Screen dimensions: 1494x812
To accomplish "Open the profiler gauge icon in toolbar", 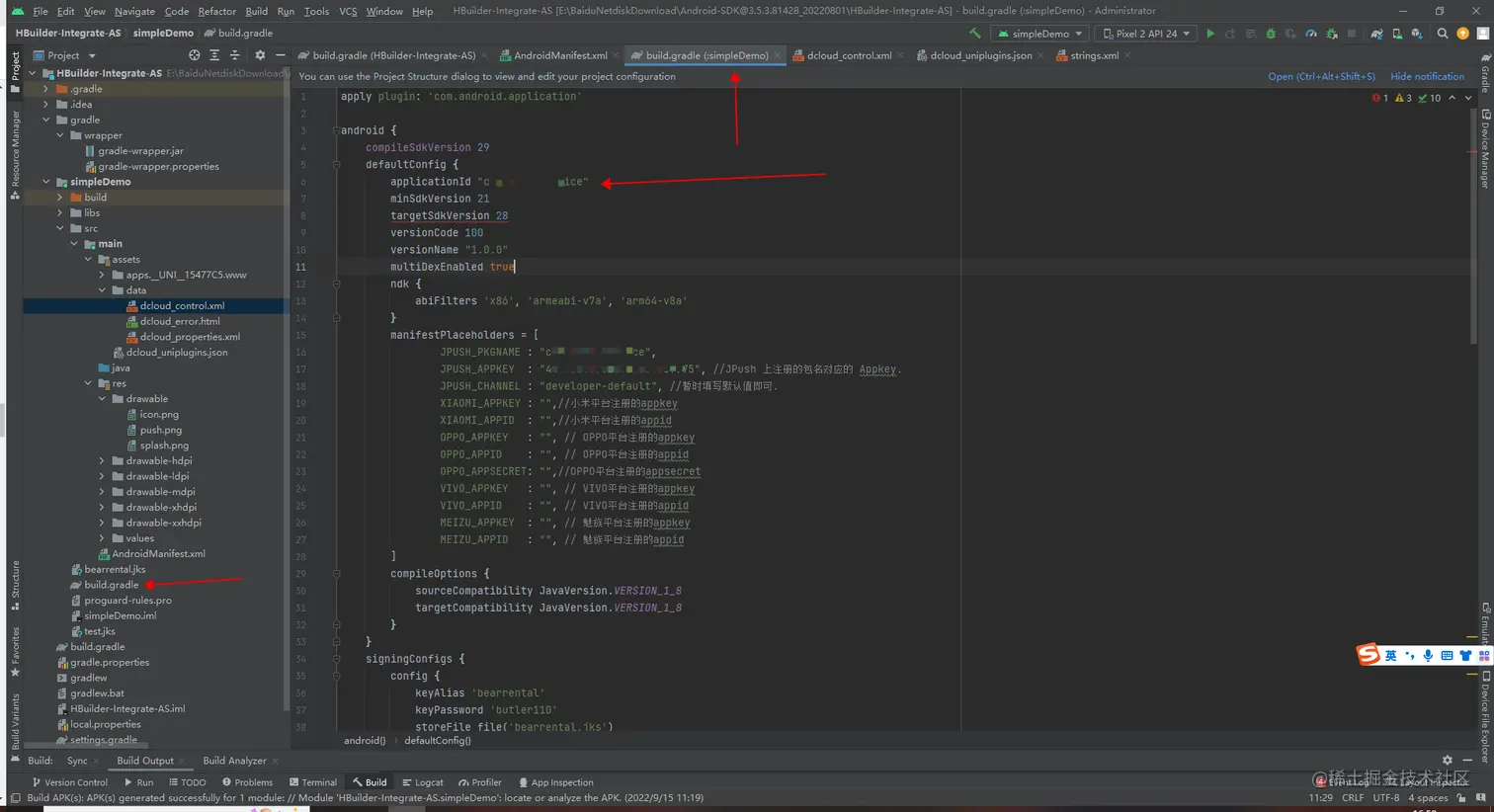I will pyautogui.click(x=1311, y=34).
